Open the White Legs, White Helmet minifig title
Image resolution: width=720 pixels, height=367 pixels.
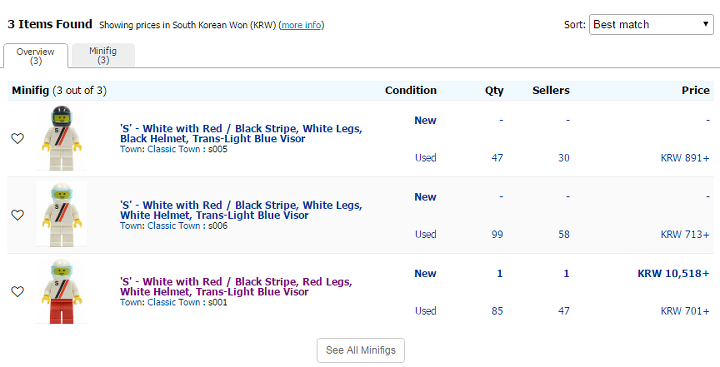pyautogui.click(x=241, y=210)
